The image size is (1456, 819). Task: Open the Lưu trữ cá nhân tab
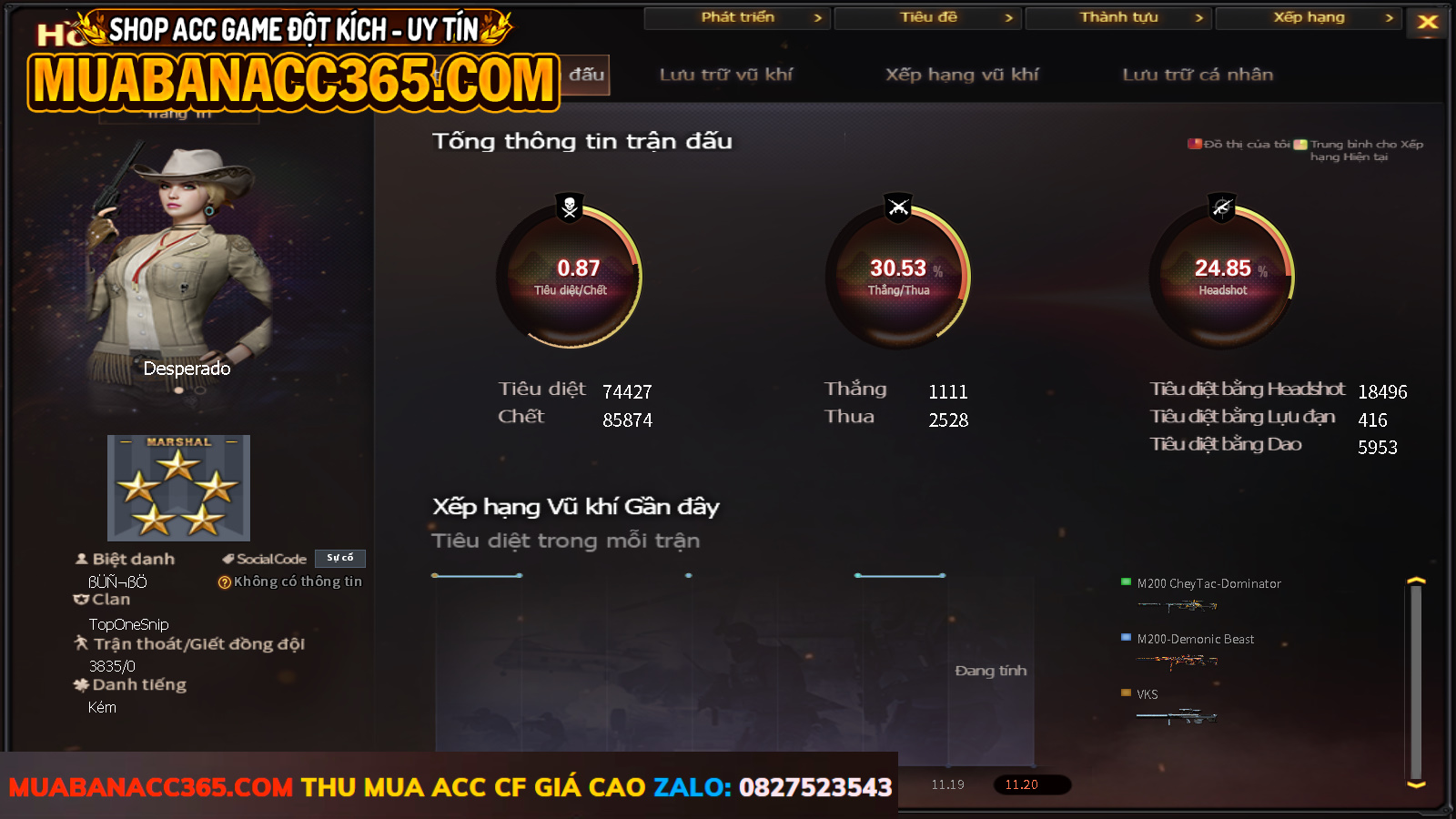point(1198,75)
